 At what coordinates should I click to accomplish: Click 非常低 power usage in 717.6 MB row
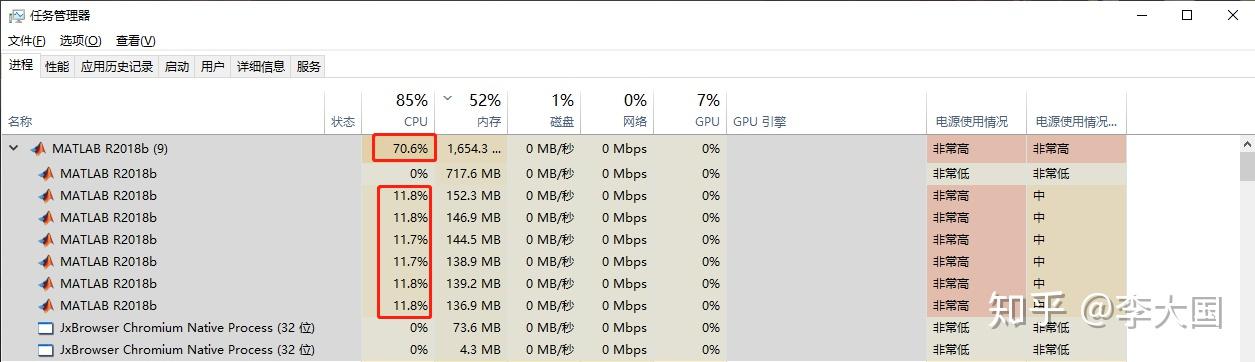[951, 173]
